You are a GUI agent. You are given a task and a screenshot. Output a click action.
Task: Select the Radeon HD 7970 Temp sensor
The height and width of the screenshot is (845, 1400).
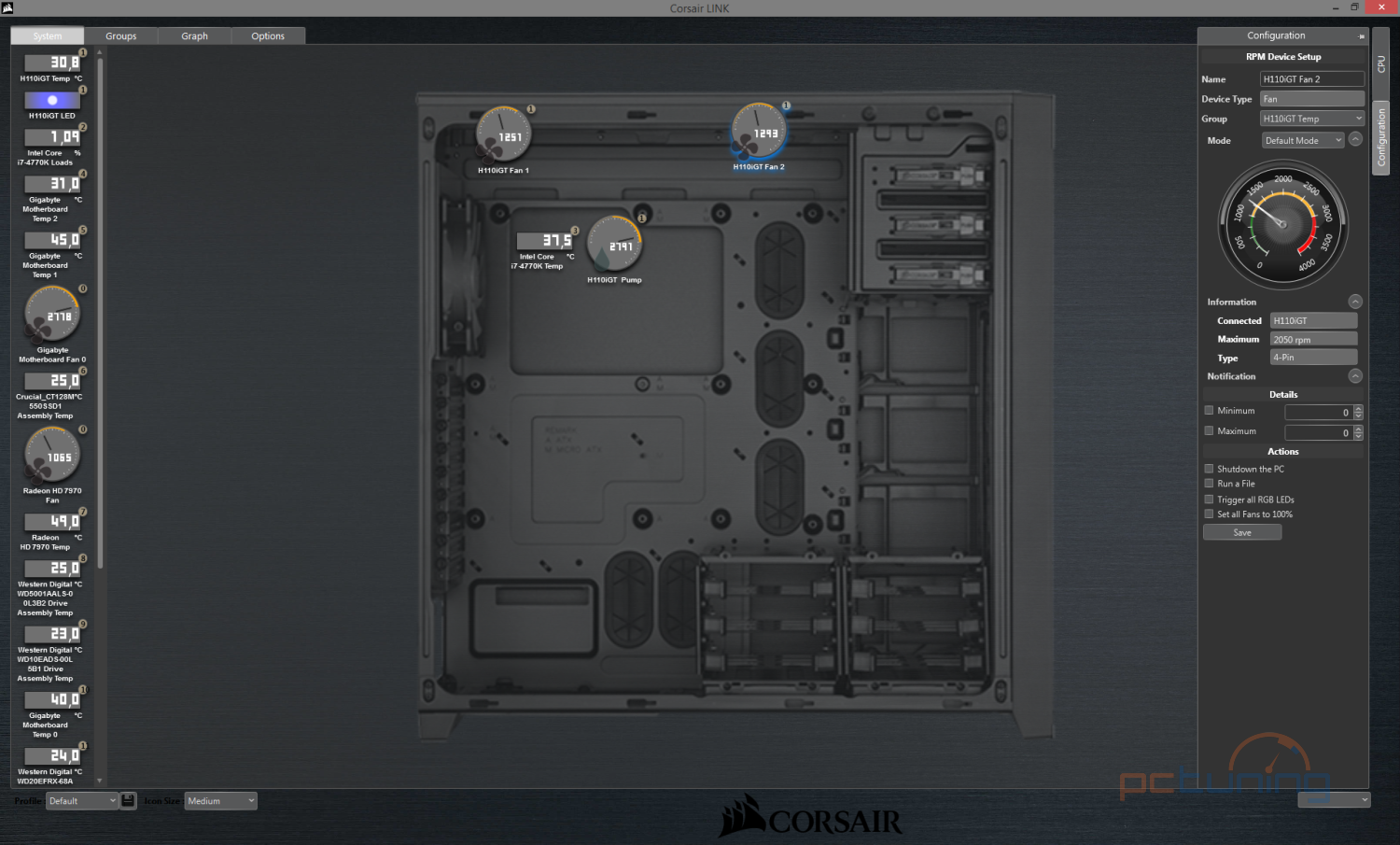tap(51, 522)
